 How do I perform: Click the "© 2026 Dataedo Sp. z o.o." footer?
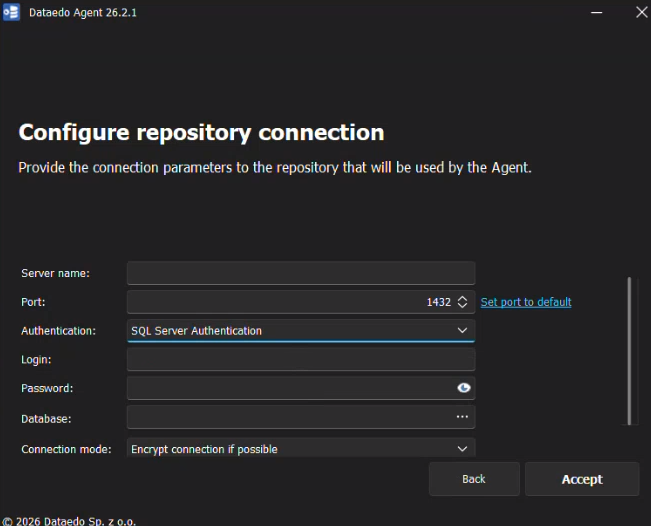pyautogui.click(x=69, y=521)
